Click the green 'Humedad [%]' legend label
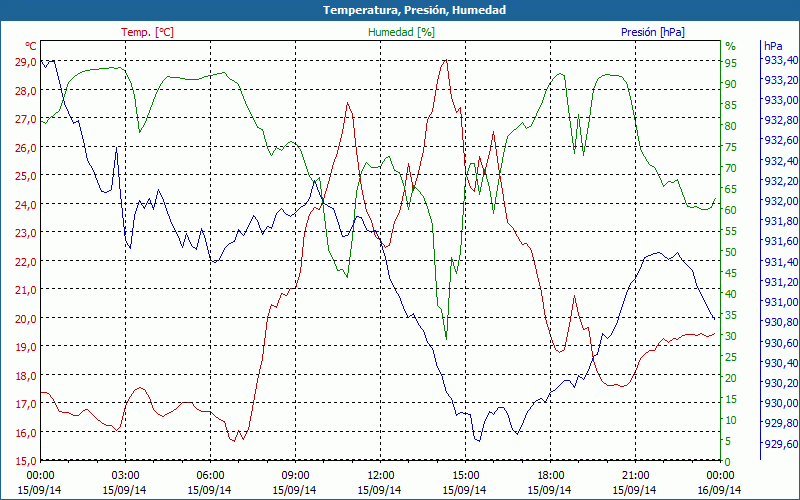Image resolution: width=800 pixels, height=500 pixels. (402, 32)
